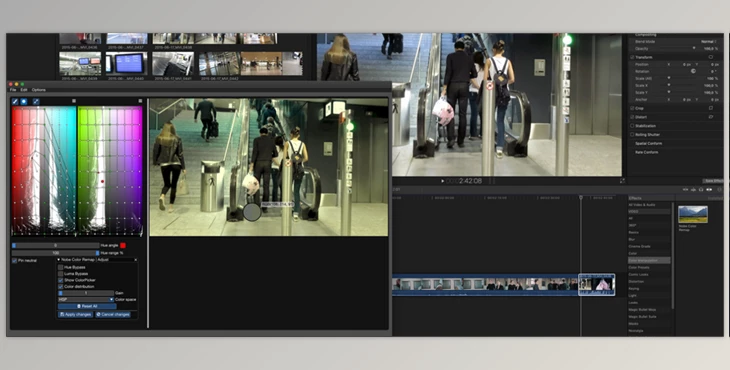Click the Rotation dial in the inspector

[x=693, y=71]
